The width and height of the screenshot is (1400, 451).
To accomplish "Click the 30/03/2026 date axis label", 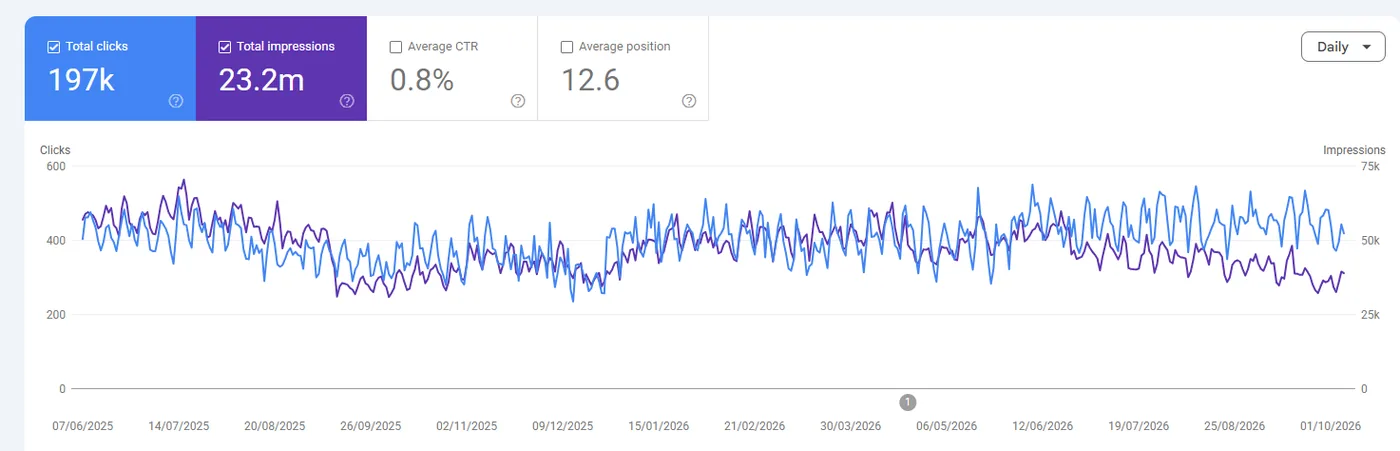I will (850, 426).
